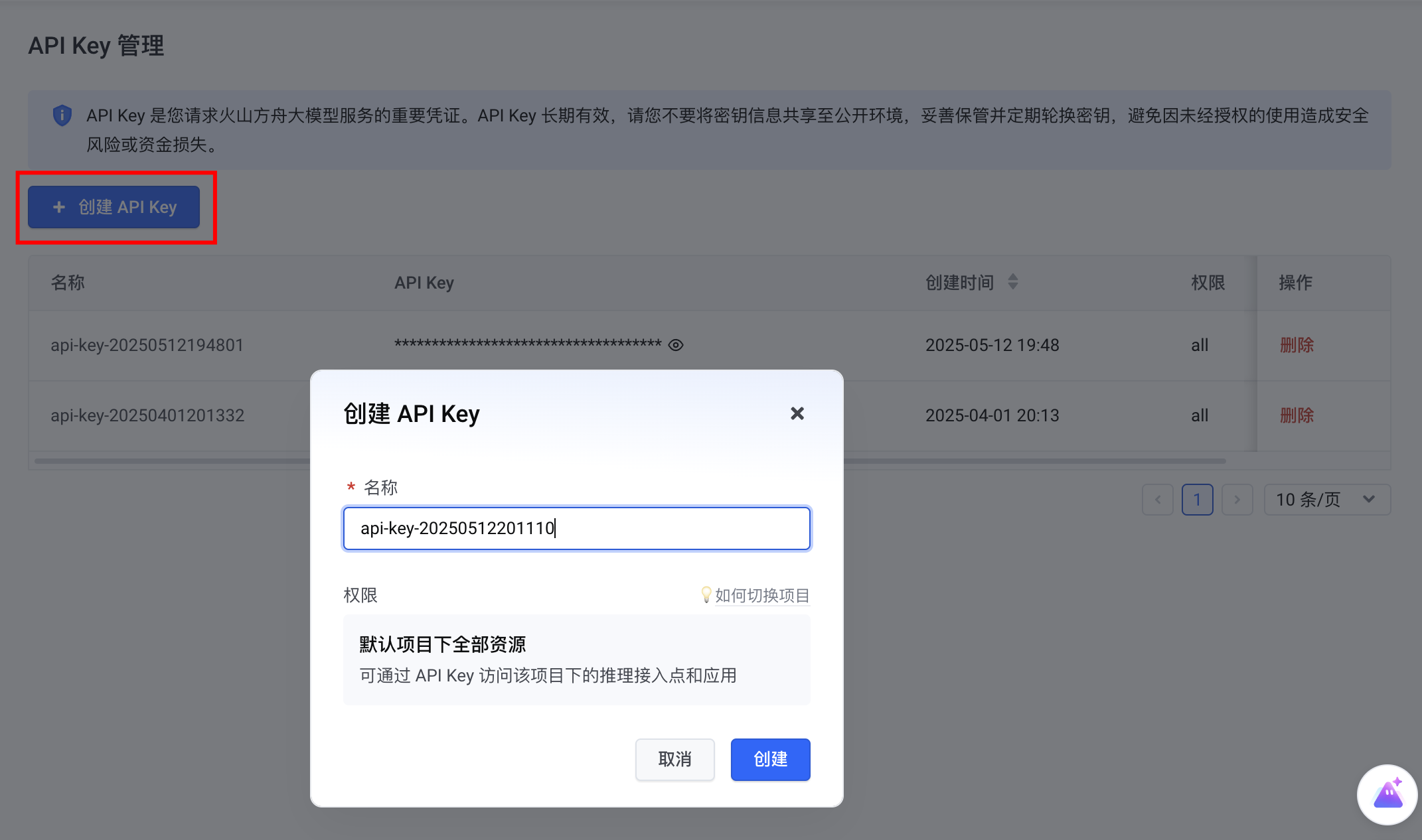Click the plus icon on create button

point(59,207)
